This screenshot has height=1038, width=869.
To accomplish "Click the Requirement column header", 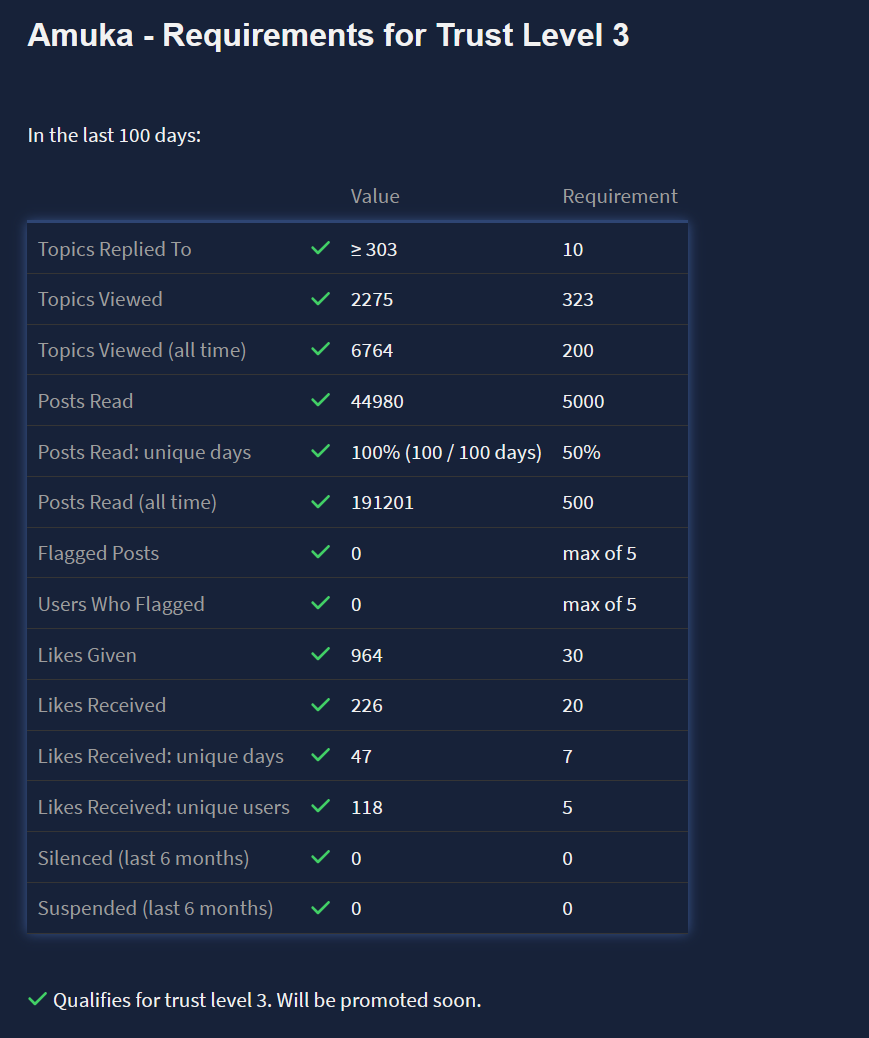I will [x=619, y=196].
